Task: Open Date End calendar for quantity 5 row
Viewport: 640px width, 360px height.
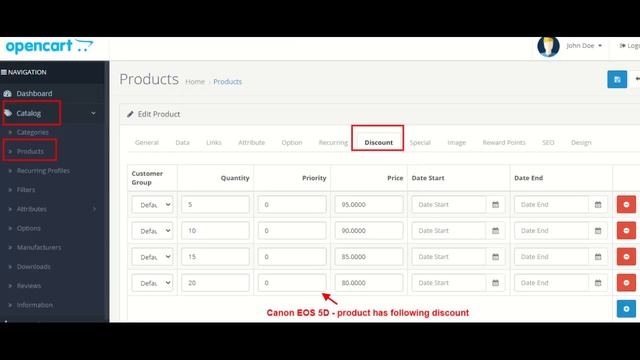Action: 598,204
